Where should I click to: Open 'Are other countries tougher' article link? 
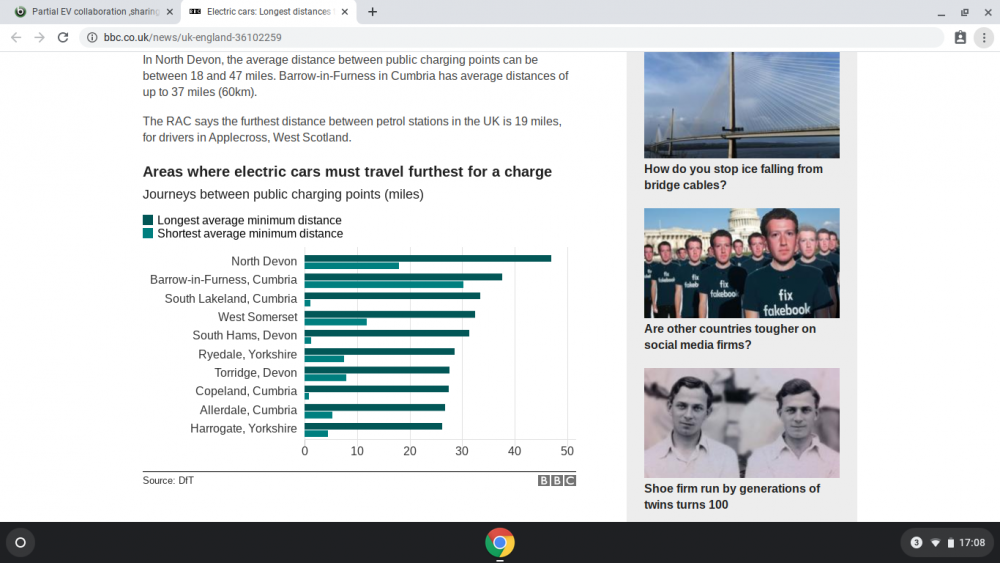[730, 337]
